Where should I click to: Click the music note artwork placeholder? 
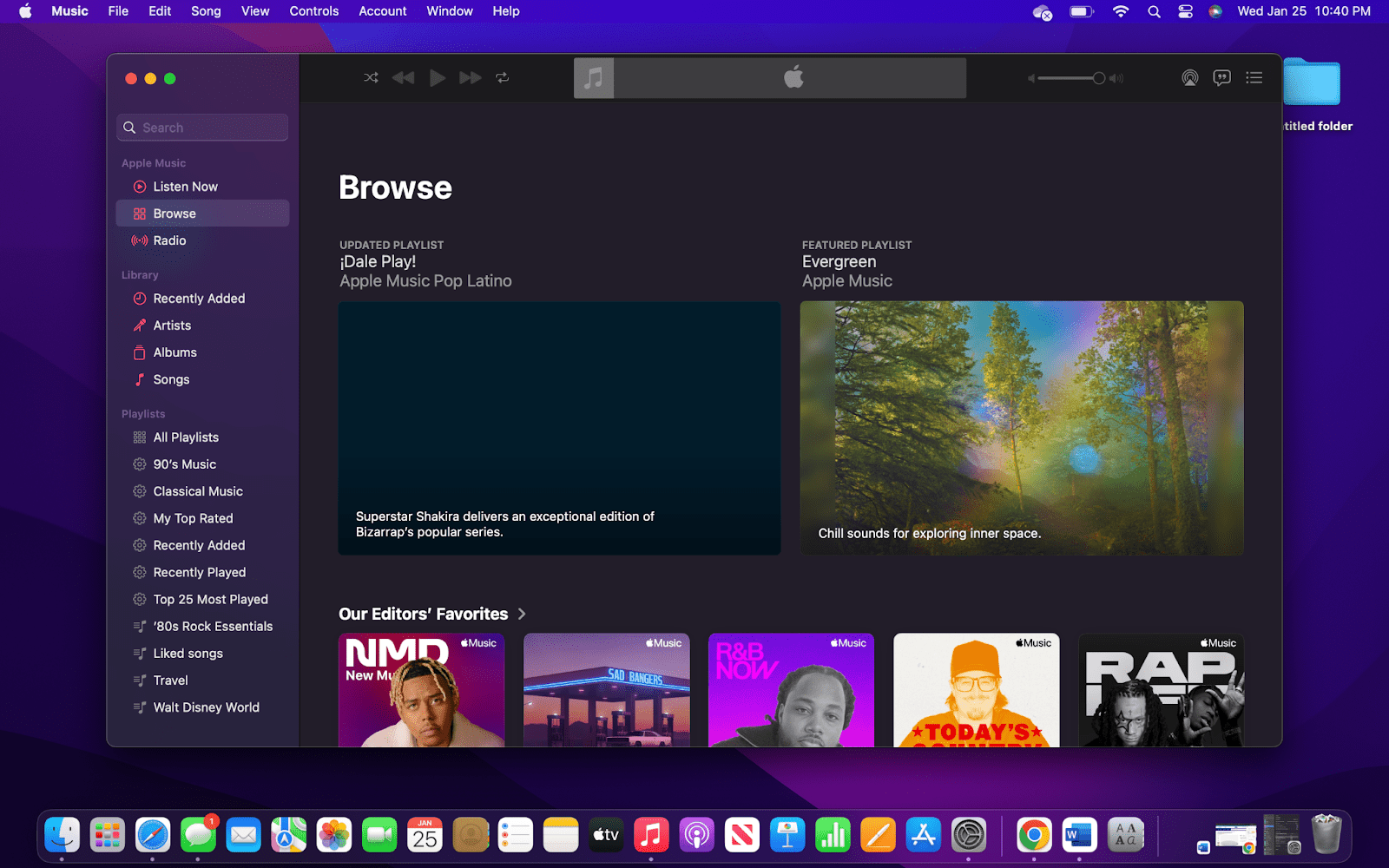pyautogui.click(x=594, y=78)
